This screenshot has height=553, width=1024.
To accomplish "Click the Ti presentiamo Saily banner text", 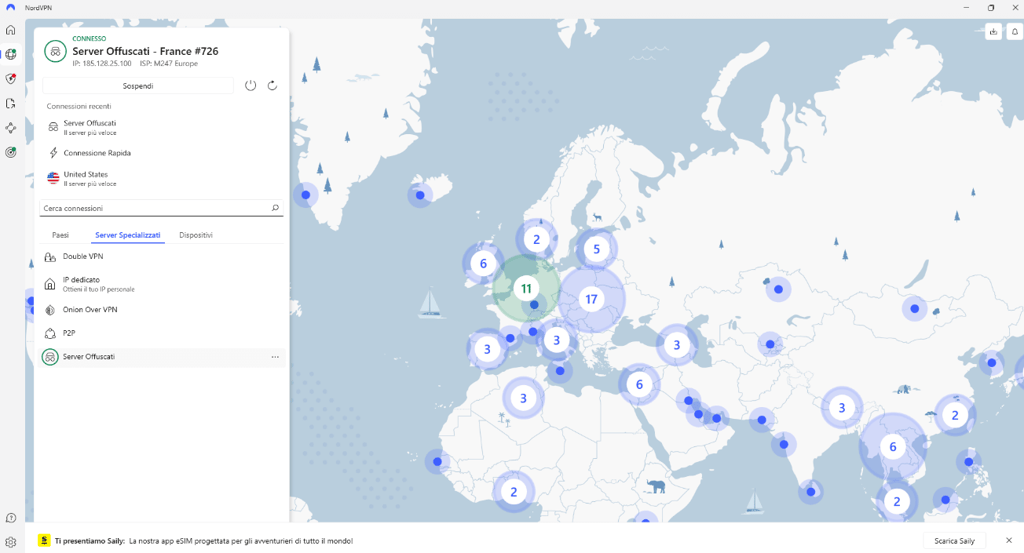I will click(x=204, y=541).
